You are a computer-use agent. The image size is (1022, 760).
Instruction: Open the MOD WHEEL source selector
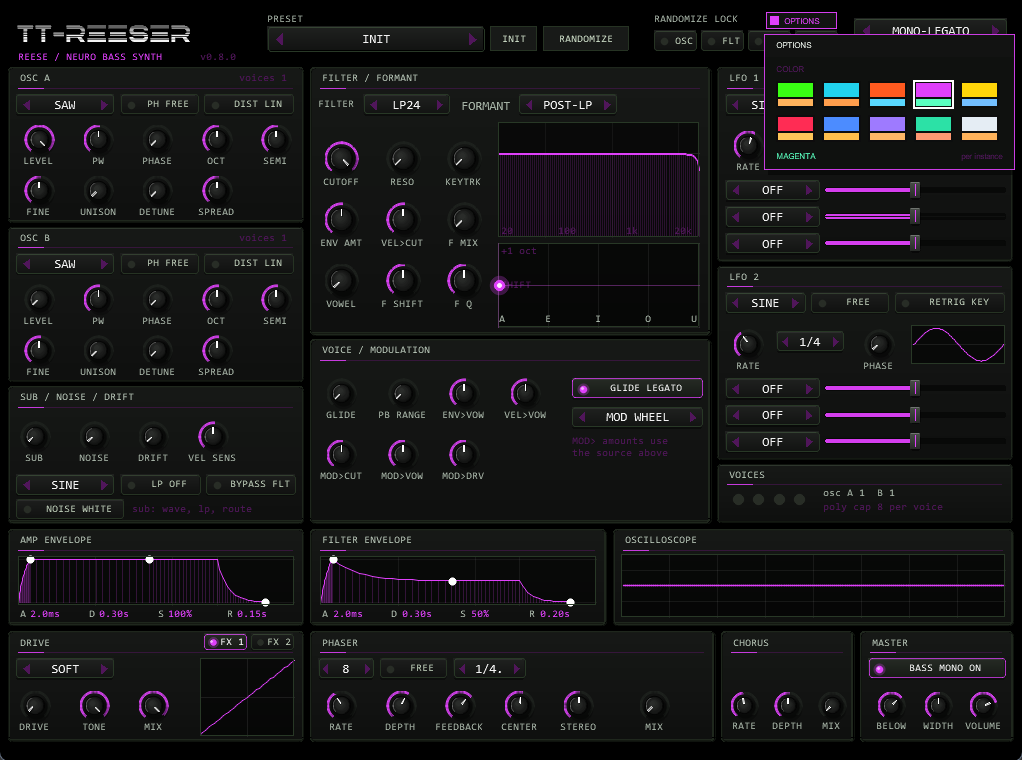click(637, 417)
